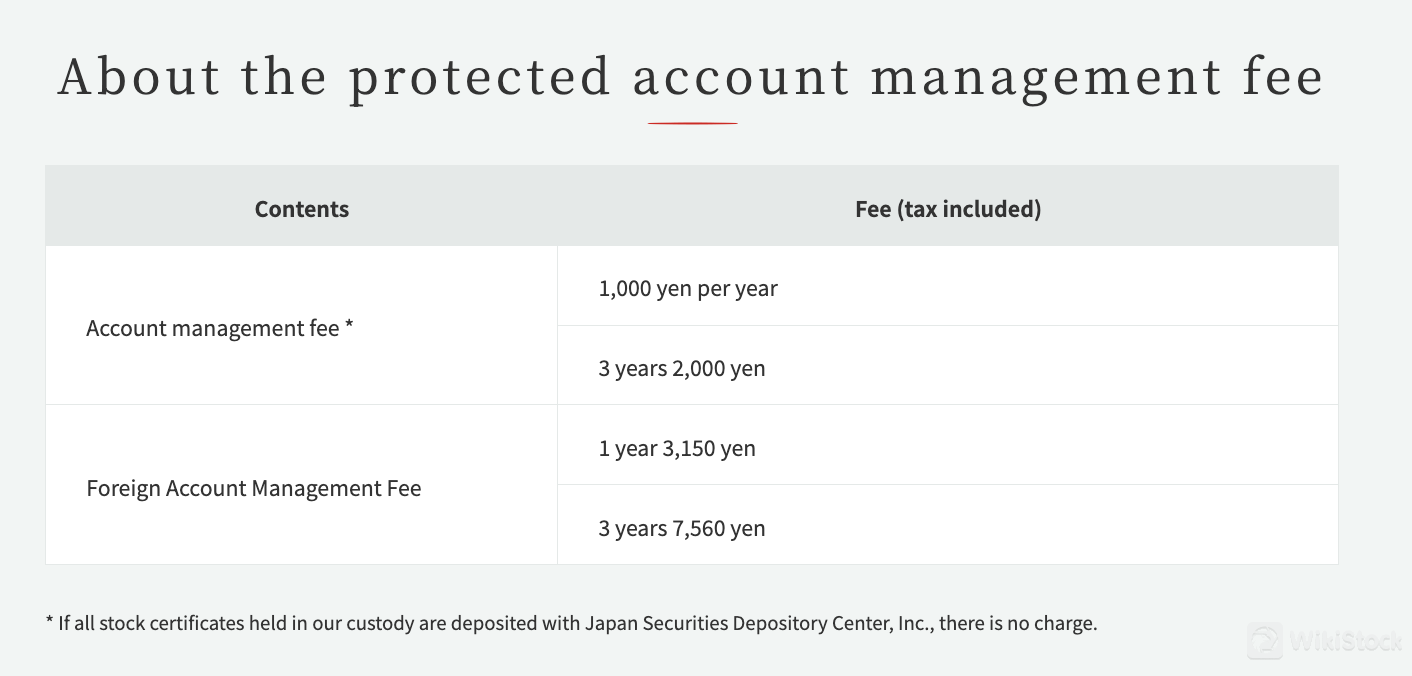Image resolution: width=1412 pixels, height=676 pixels.
Task: Click the 3 years 7,560 yen cell
Action: 948,525
